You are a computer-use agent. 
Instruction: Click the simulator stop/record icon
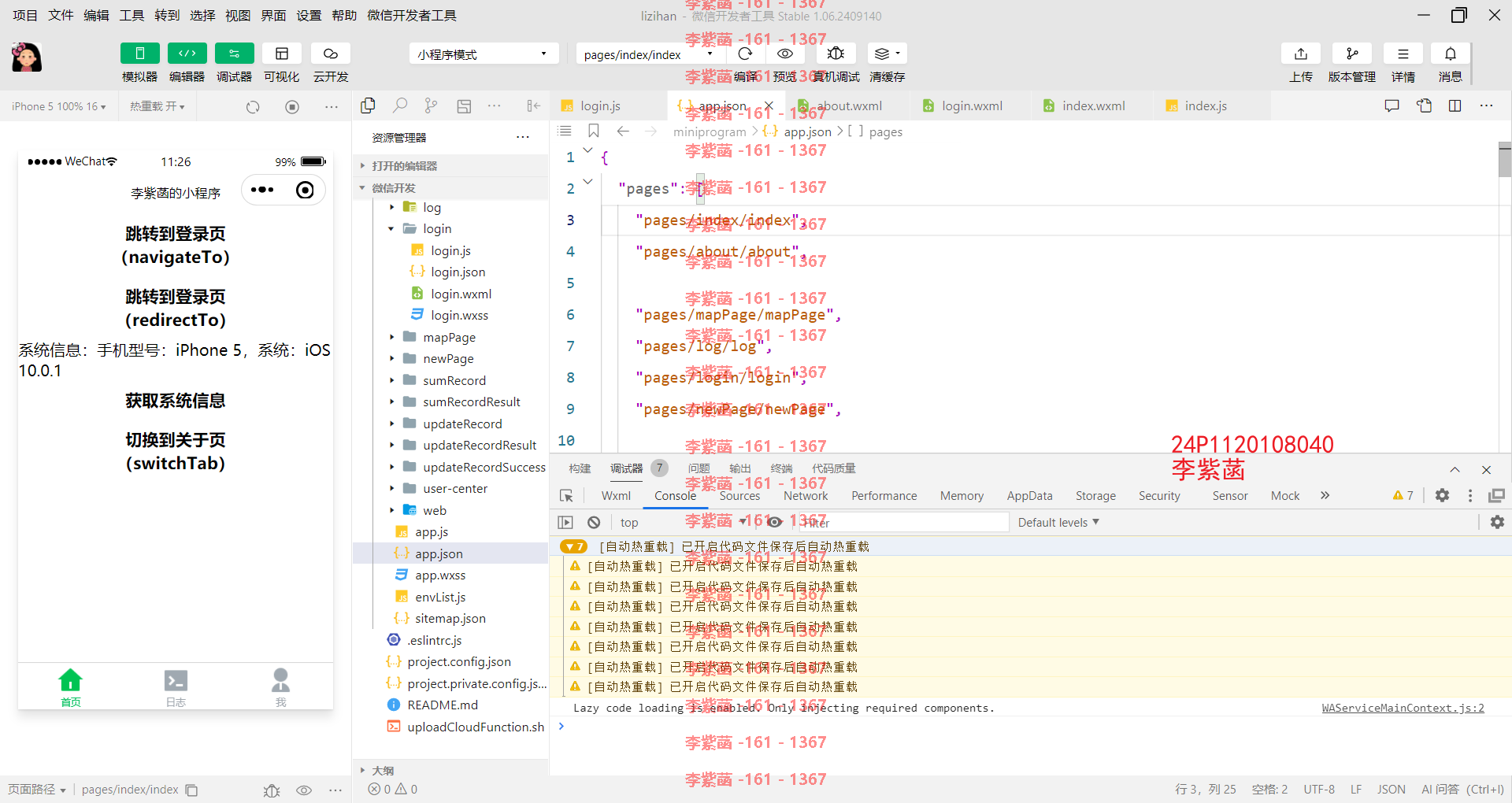292,107
